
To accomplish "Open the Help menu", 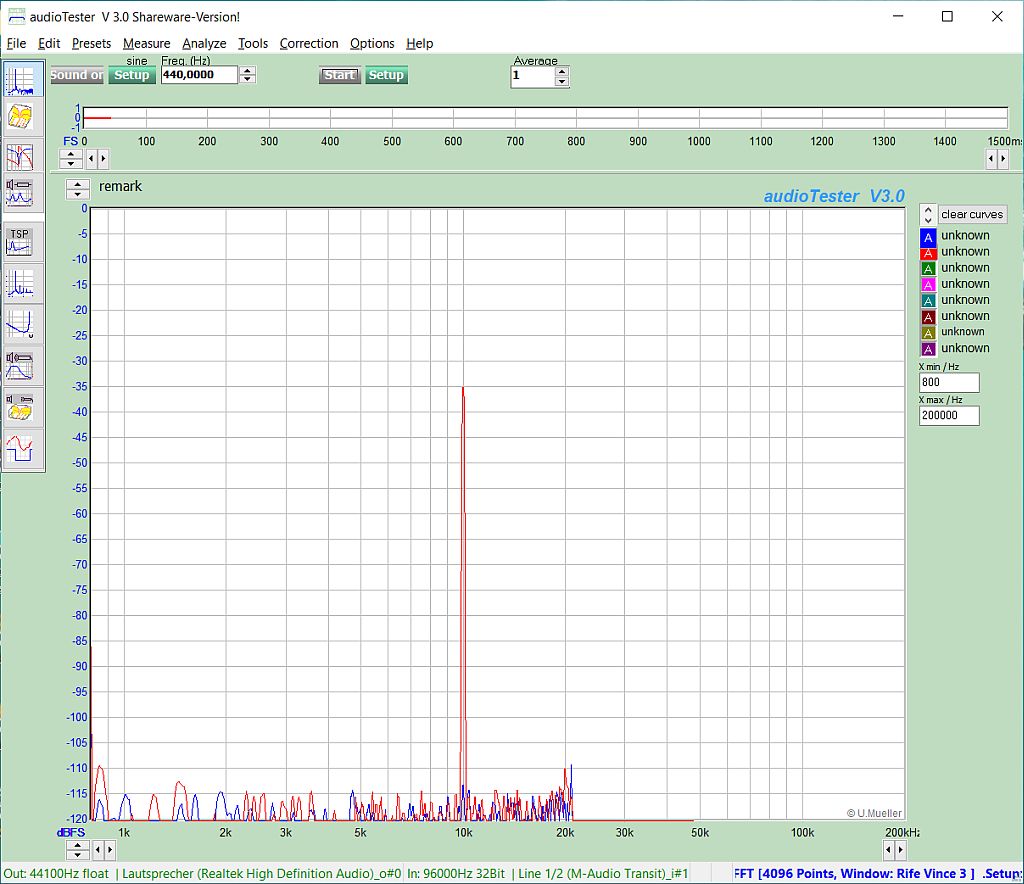I will click(419, 43).
